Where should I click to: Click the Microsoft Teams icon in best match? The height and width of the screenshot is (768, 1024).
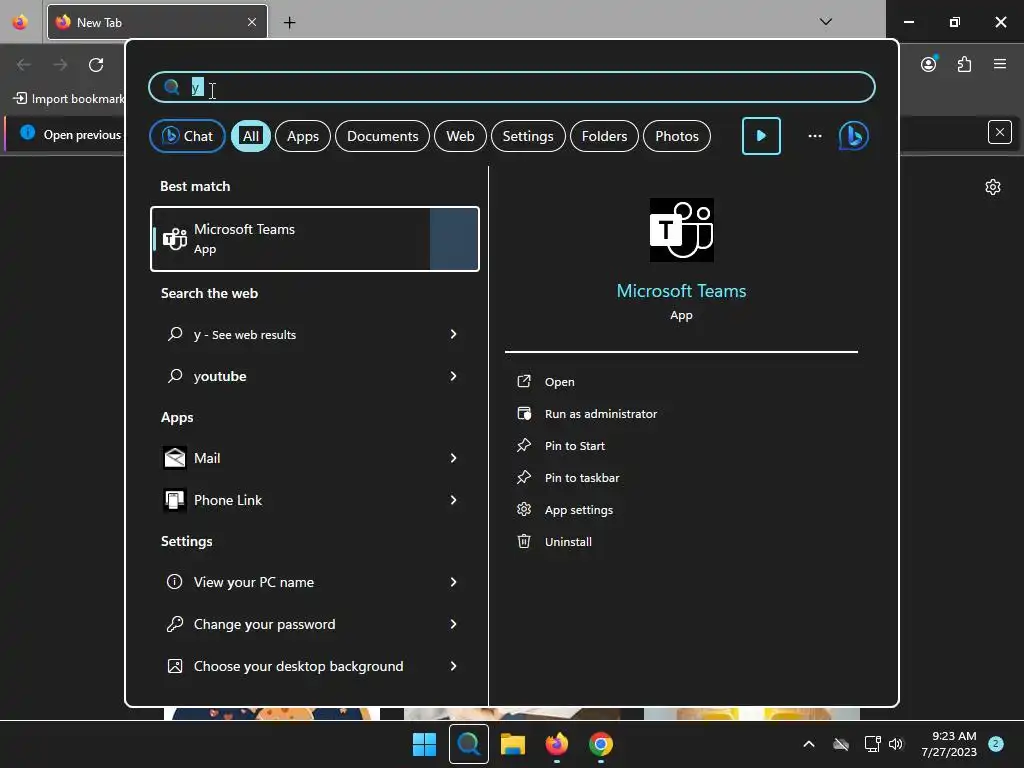(x=174, y=238)
